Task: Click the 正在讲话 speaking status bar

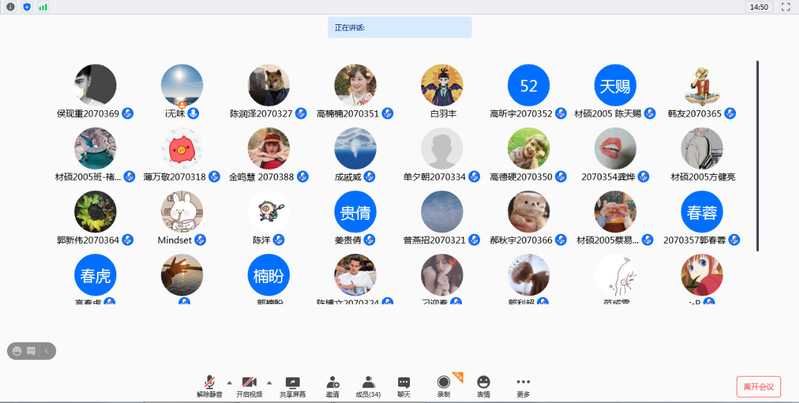Action: pyautogui.click(x=399, y=27)
